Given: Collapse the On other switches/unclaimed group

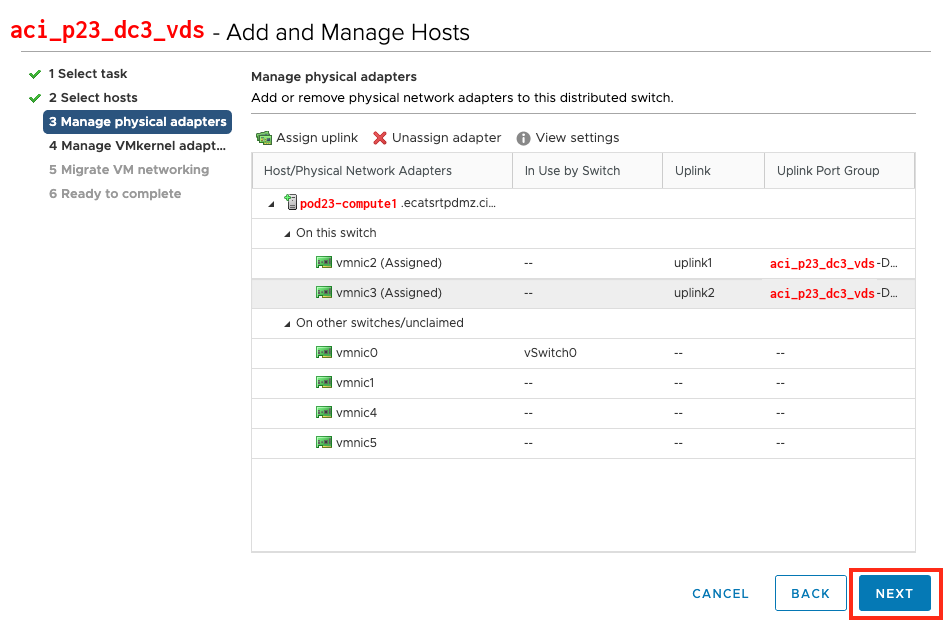Looking at the screenshot, I should click(x=287, y=324).
